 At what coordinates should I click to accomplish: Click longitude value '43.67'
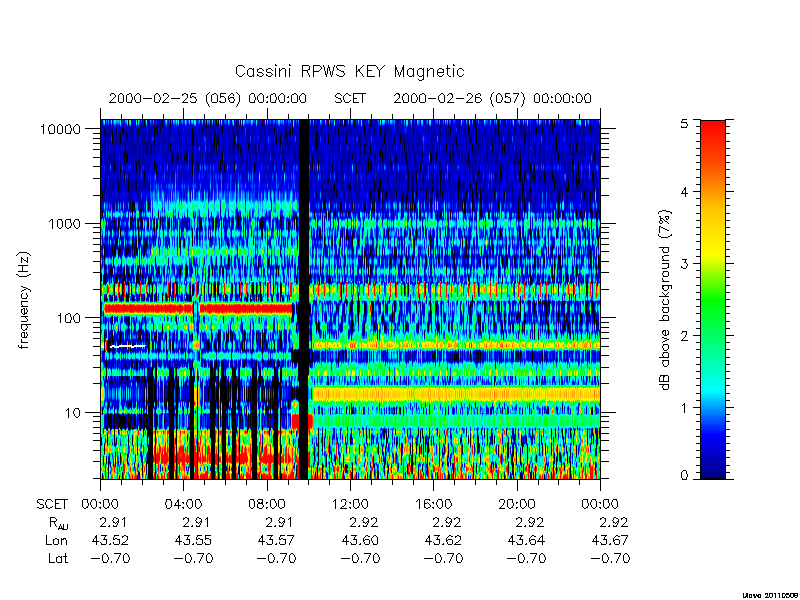[x=610, y=540]
